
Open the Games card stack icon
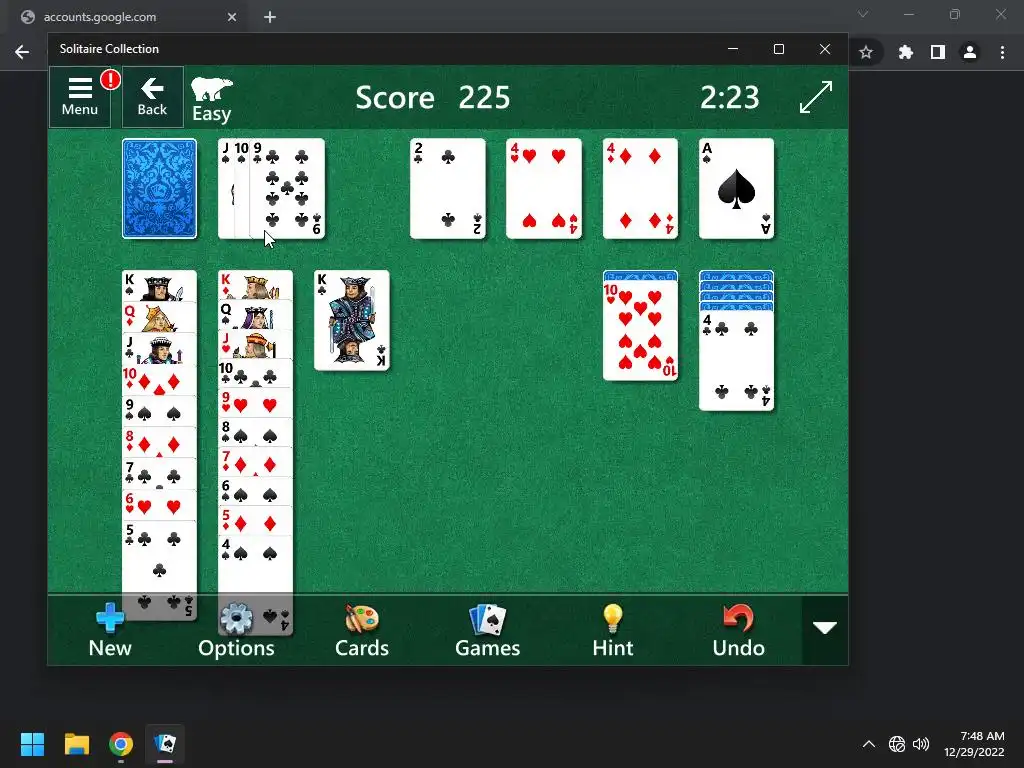tap(487, 630)
